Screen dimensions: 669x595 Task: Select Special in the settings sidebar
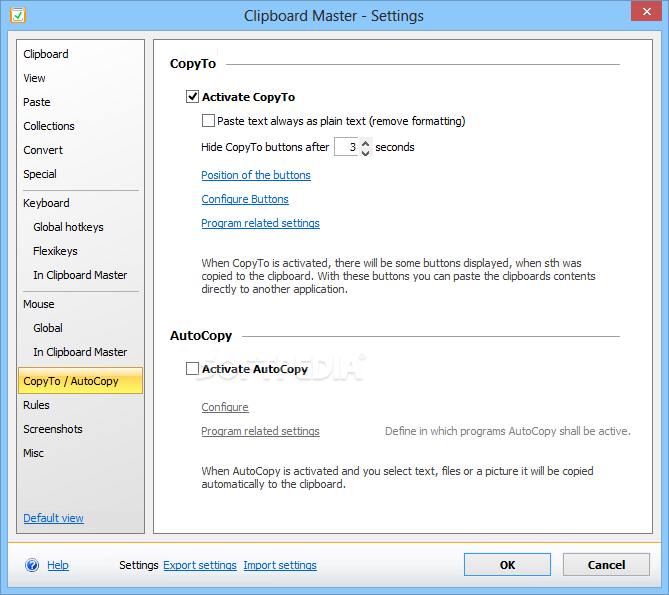(40, 174)
